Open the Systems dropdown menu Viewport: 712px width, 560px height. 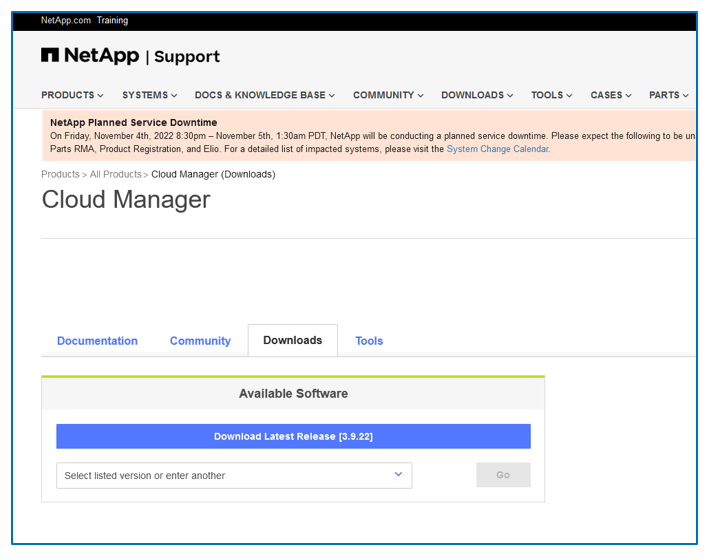149,95
